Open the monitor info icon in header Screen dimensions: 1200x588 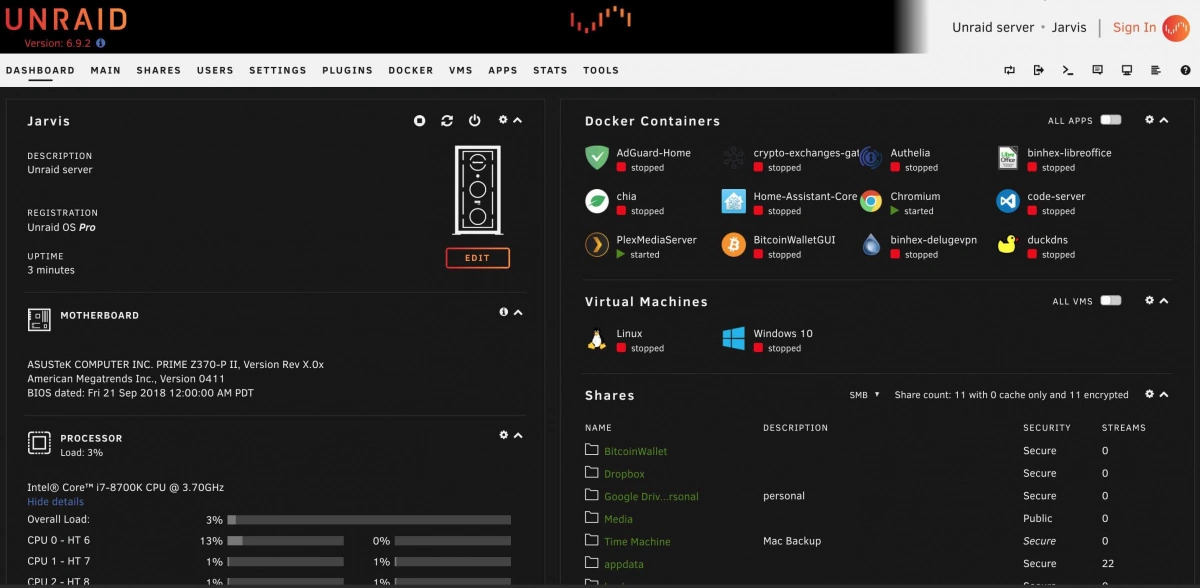click(1127, 70)
